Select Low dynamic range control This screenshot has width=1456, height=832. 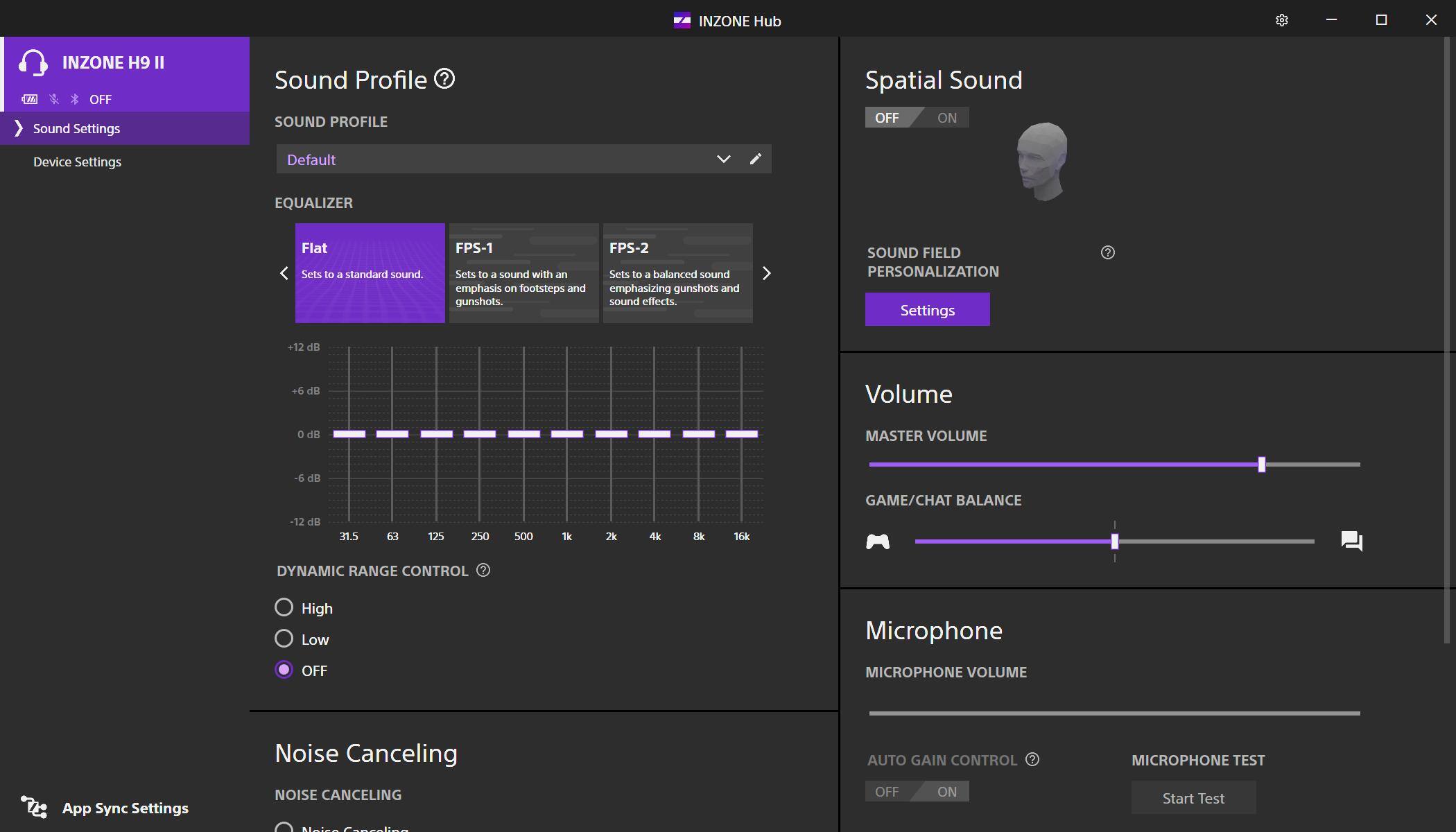[284, 639]
